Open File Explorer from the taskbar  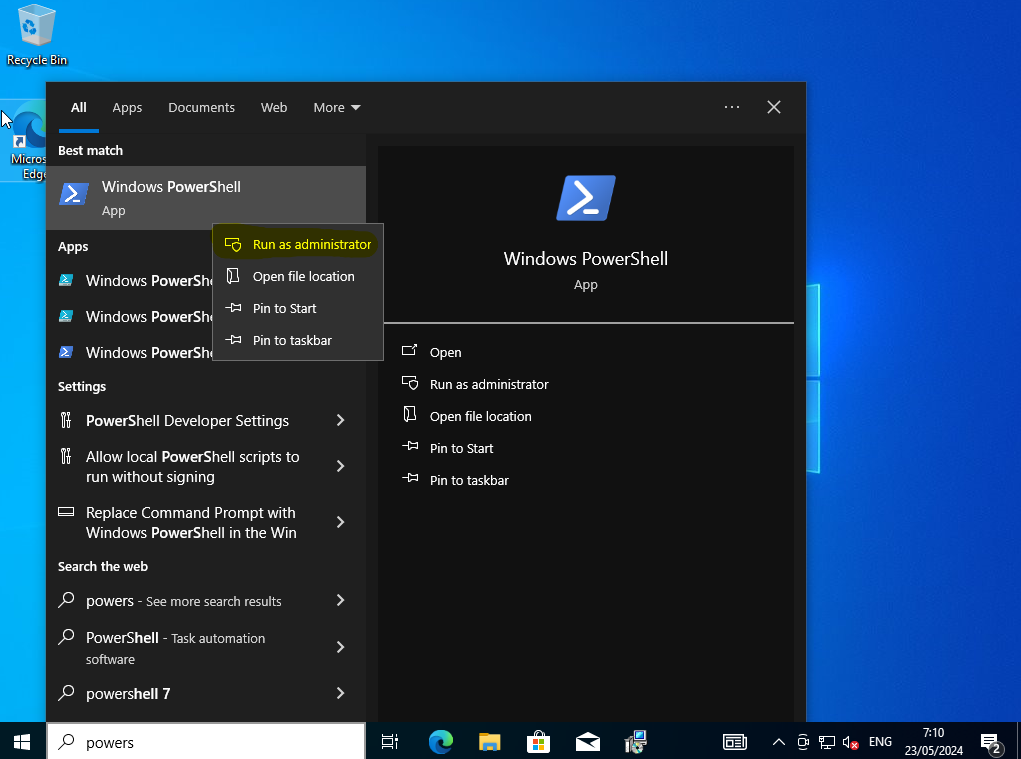490,741
